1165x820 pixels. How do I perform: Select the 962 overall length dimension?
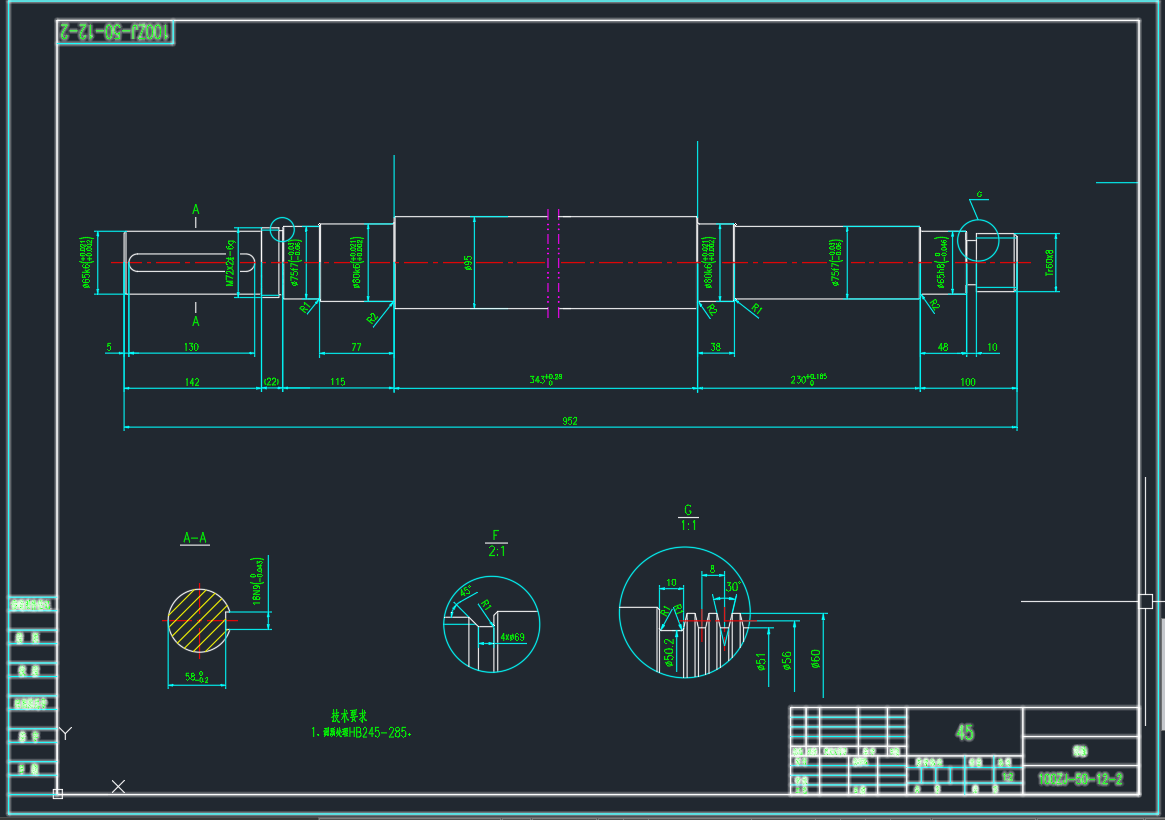[x=570, y=421]
